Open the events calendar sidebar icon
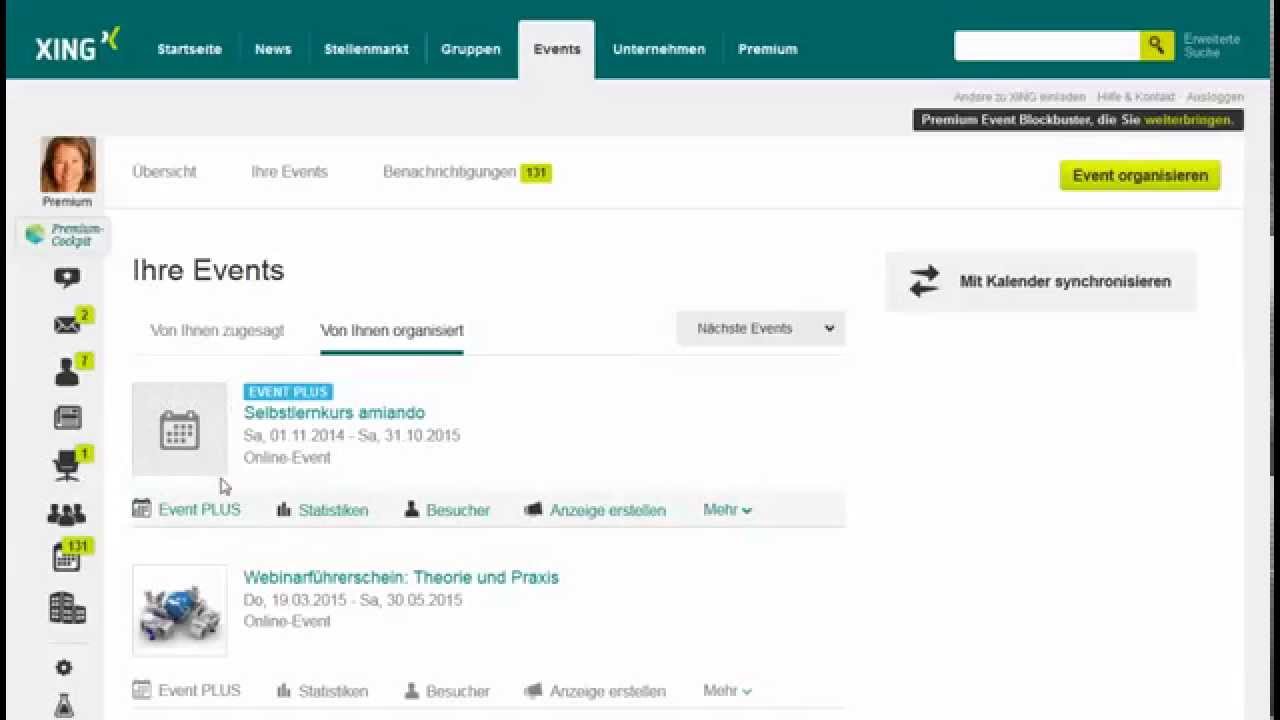The height and width of the screenshot is (720, 1280). click(67, 558)
